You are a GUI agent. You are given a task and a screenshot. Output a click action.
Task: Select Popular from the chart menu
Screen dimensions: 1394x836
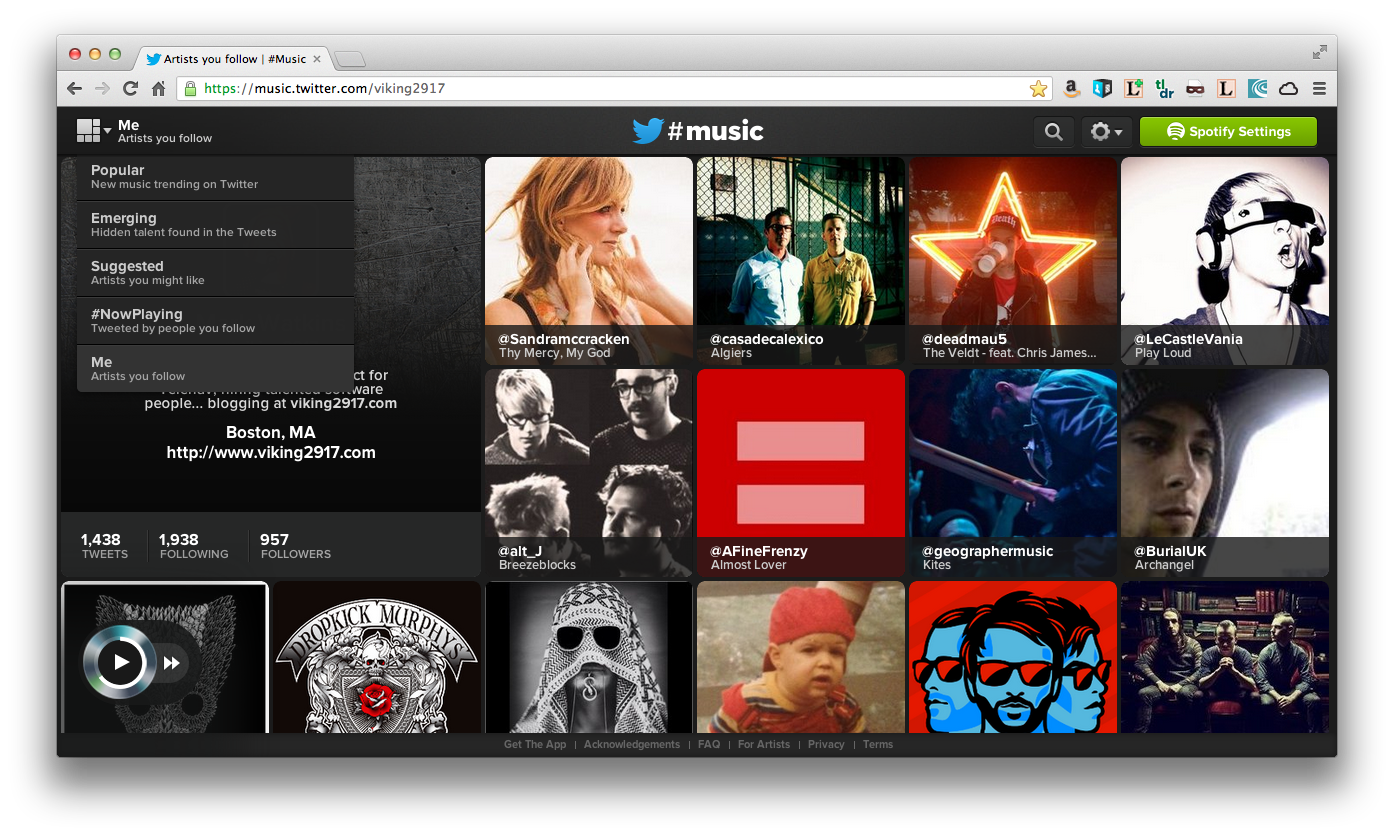point(215,177)
